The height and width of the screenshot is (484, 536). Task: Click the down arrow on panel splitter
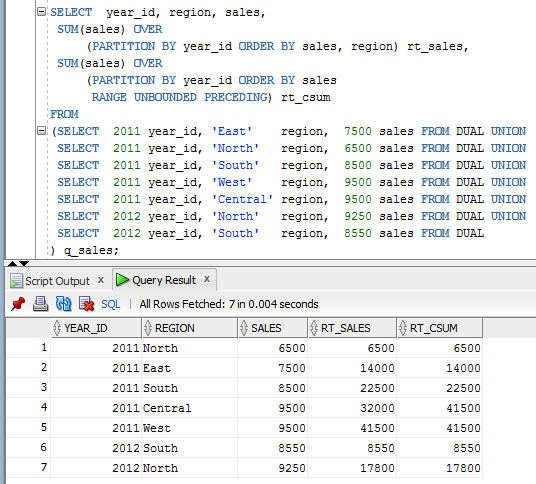pos(24,264)
